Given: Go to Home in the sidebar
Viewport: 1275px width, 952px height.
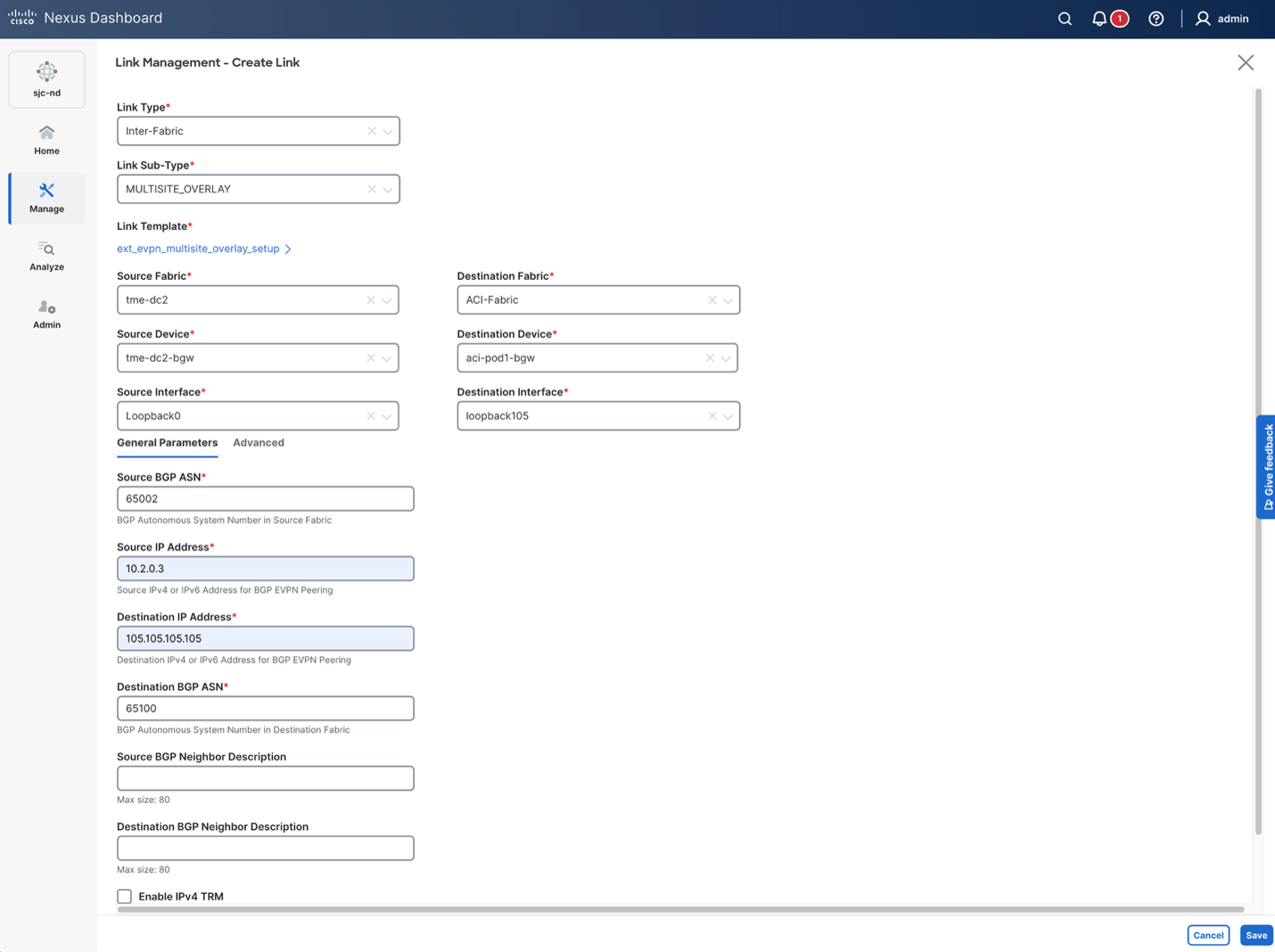Looking at the screenshot, I should (46, 140).
